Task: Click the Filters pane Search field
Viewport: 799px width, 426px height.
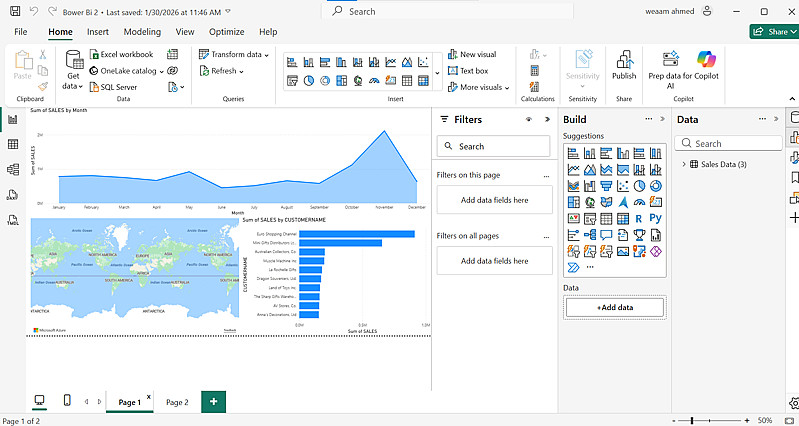Action: click(x=493, y=146)
